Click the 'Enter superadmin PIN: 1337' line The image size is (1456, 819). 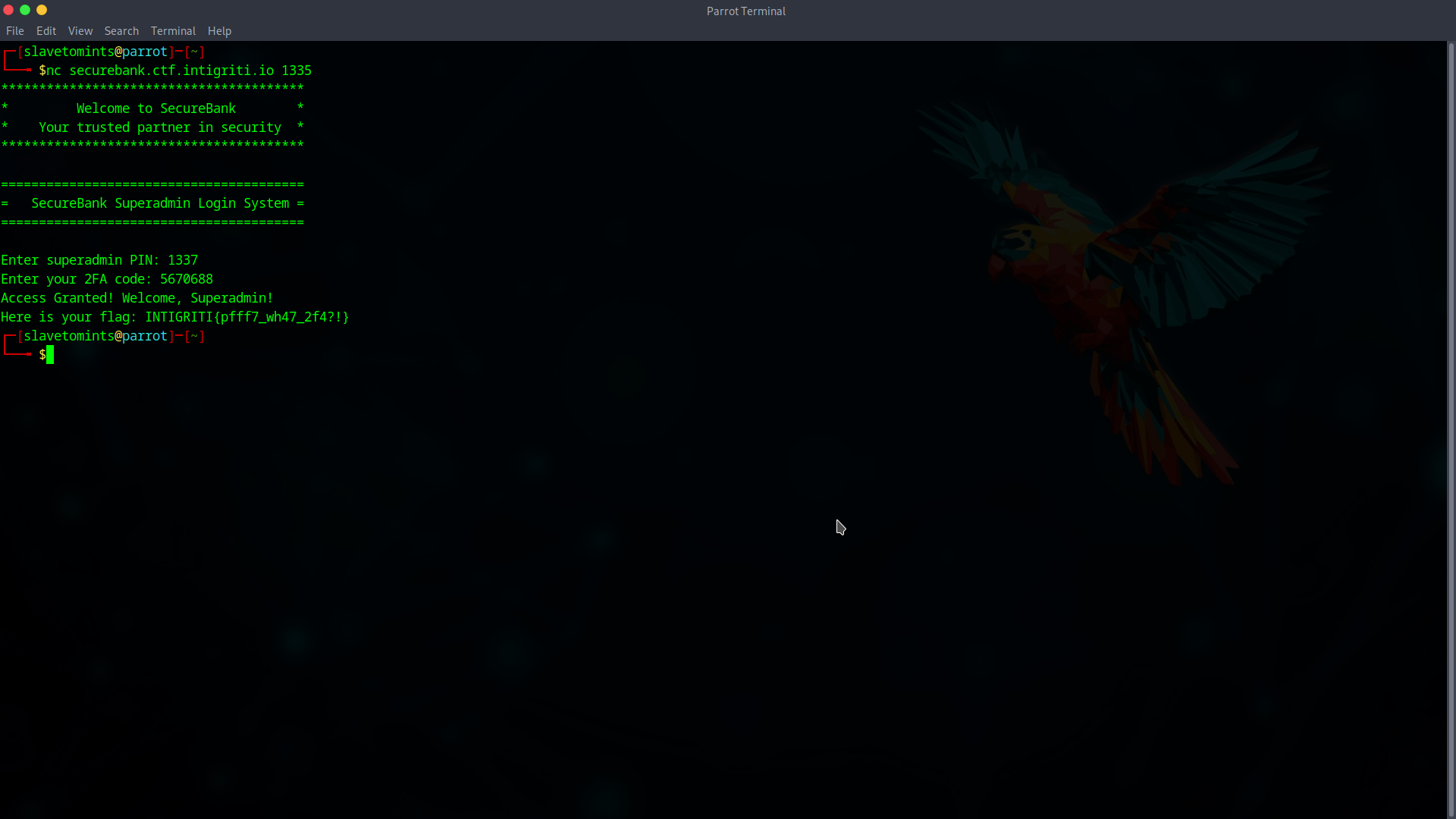coord(99,260)
